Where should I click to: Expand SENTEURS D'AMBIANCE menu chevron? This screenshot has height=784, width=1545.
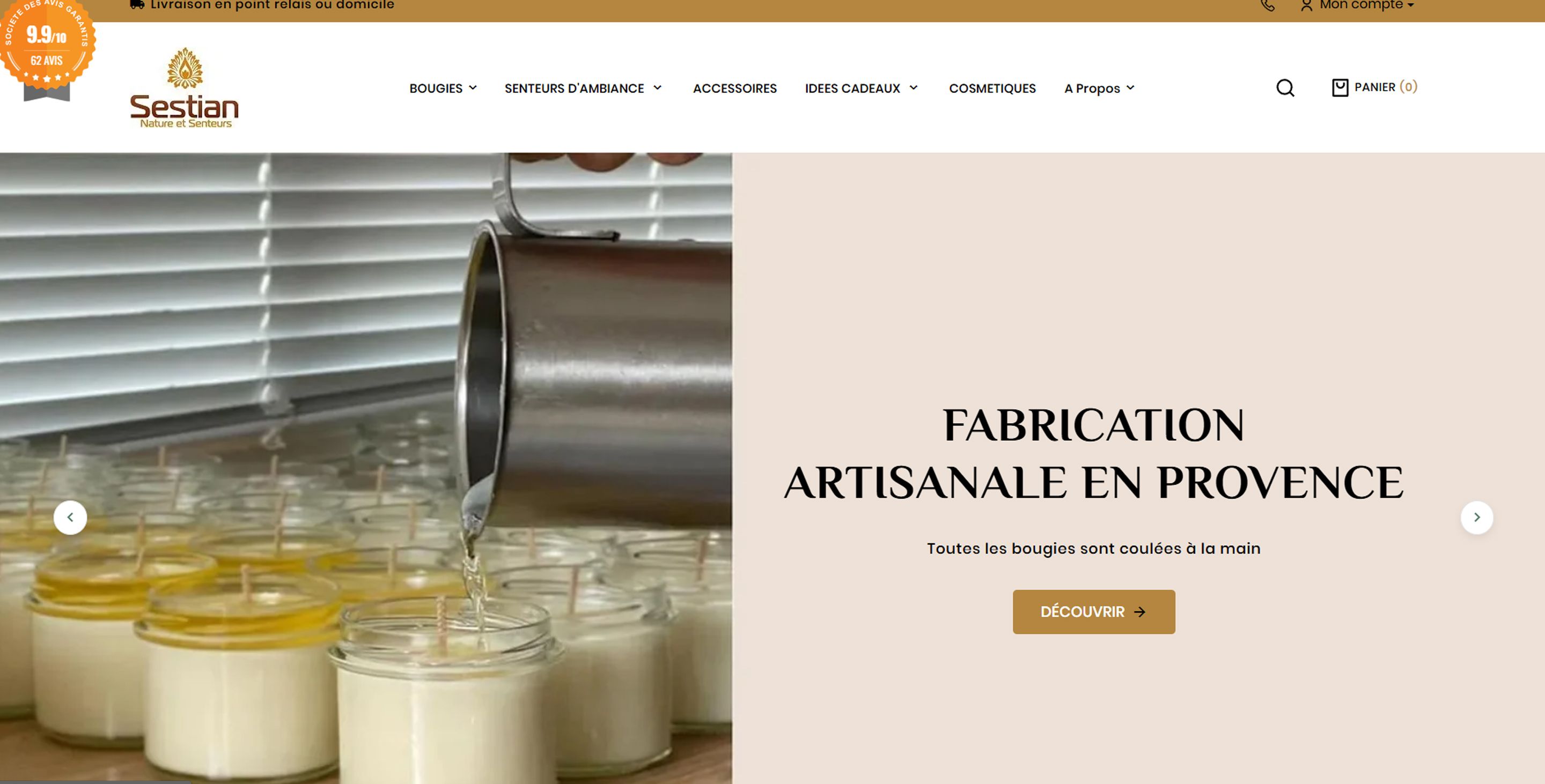657,87
